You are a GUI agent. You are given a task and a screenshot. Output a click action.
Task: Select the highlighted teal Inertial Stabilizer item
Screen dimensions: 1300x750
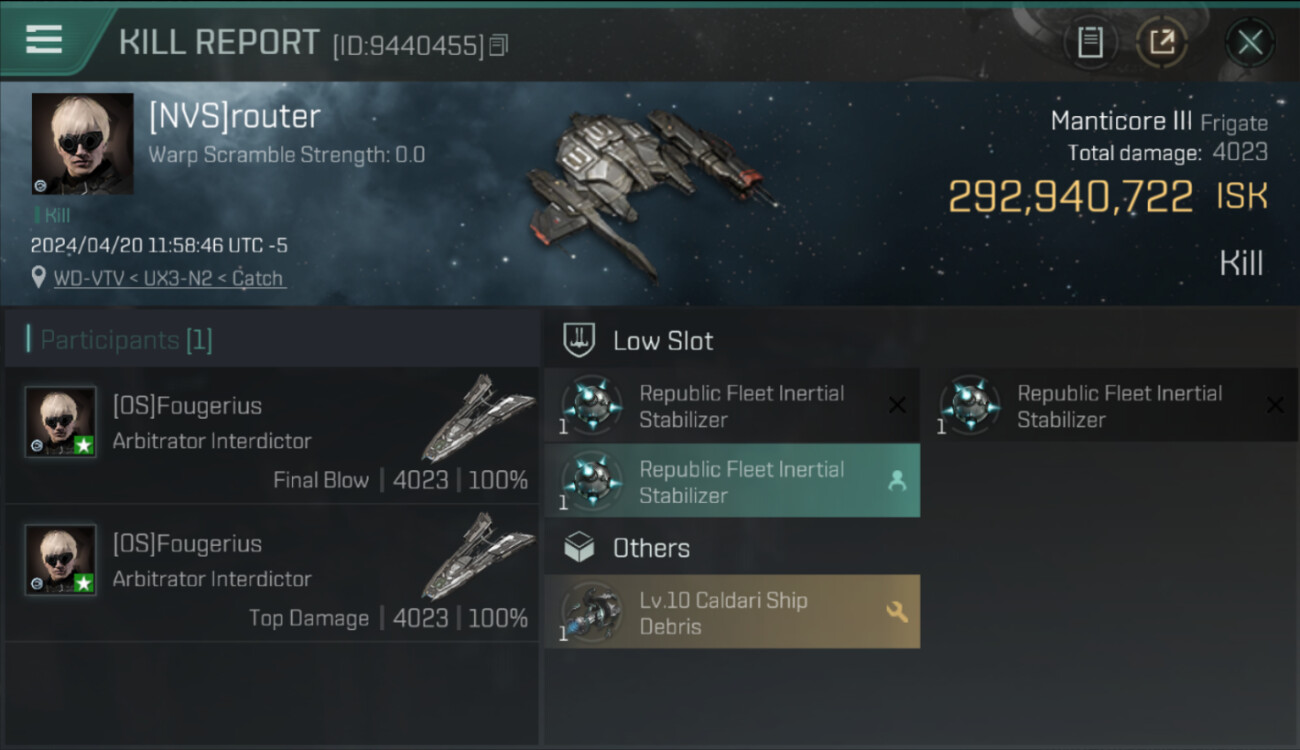point(732,481)
